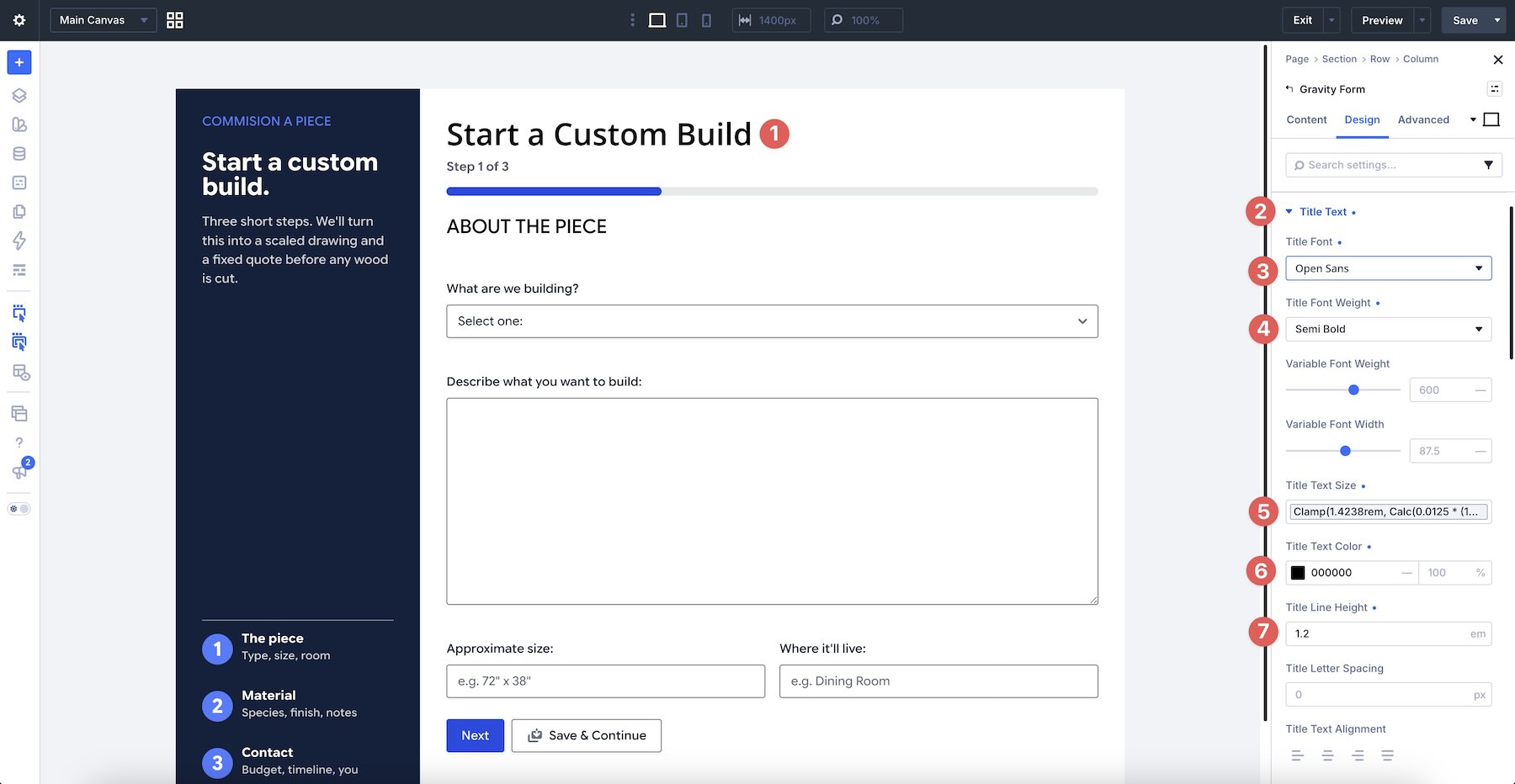Click the grid canvas overview icon

click(x=175, y=20)
